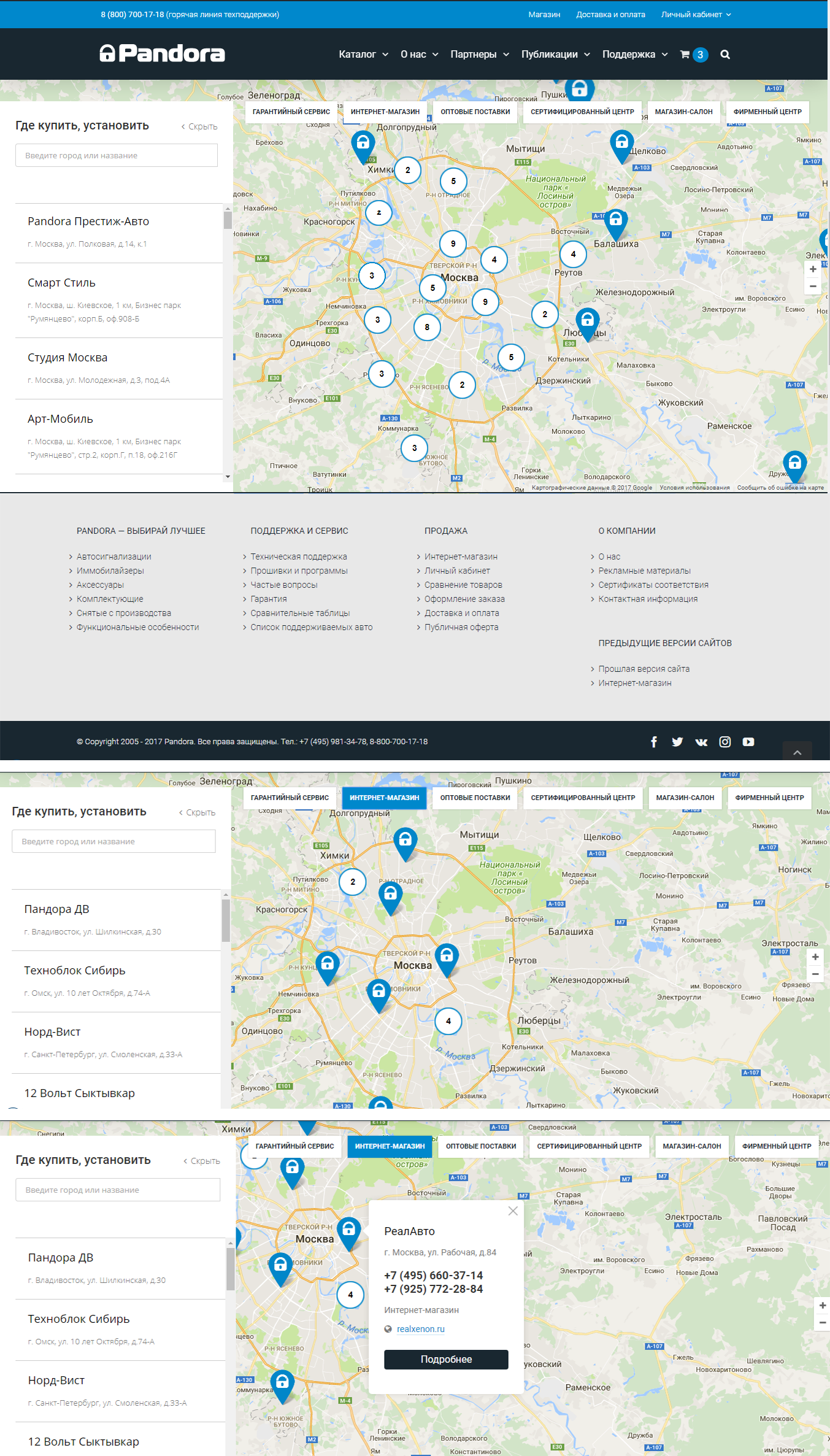The image size is (830, 1456).
Task: Collapse top sidebar via Скрыть
Action: pos(199,126)
